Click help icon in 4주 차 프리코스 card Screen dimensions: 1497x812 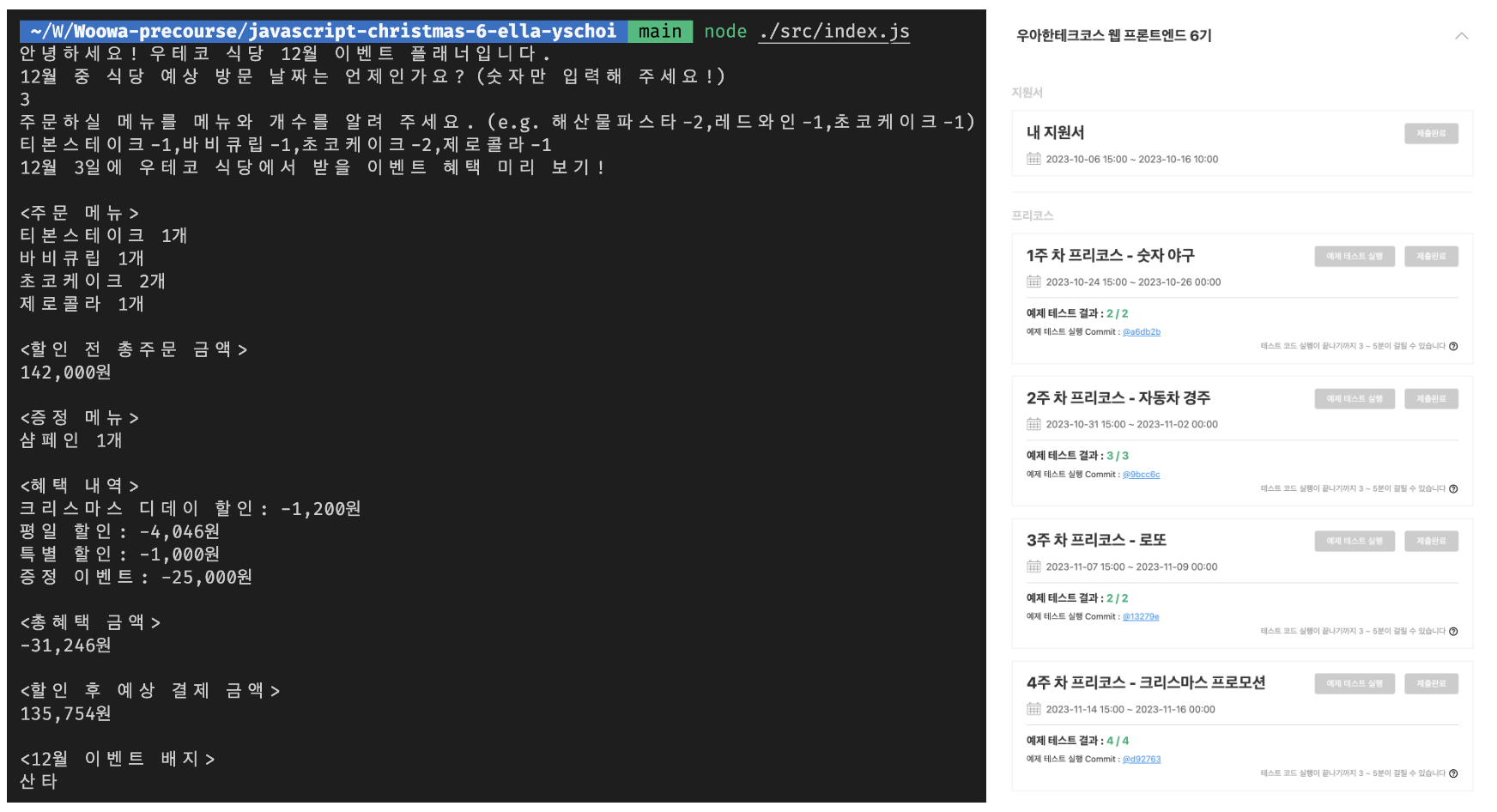click(x=1453, y=774)
